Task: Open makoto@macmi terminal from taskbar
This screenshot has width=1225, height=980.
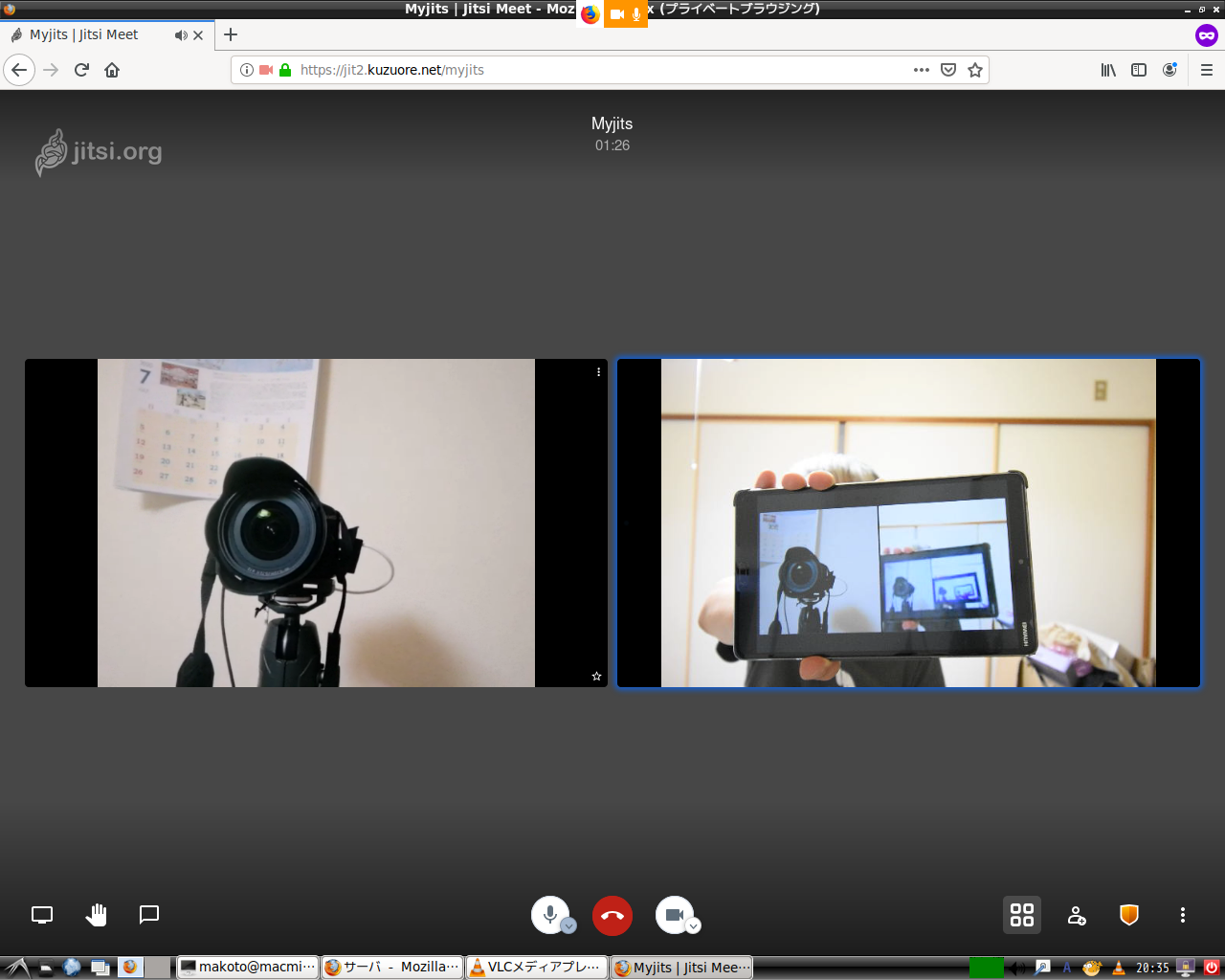Action: pyautogui.click(x=248, y=968)
